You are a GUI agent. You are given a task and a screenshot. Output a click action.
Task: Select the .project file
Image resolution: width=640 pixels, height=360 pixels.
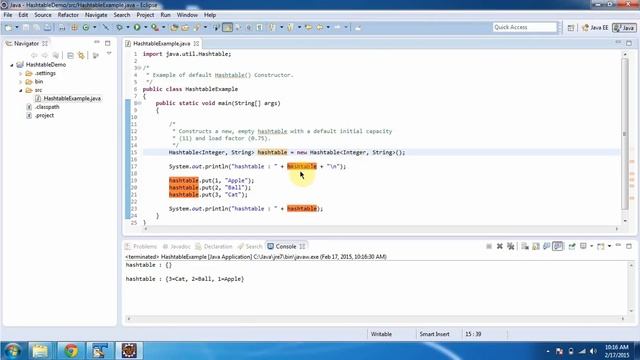pyautogui.click(x=40, y=116)
